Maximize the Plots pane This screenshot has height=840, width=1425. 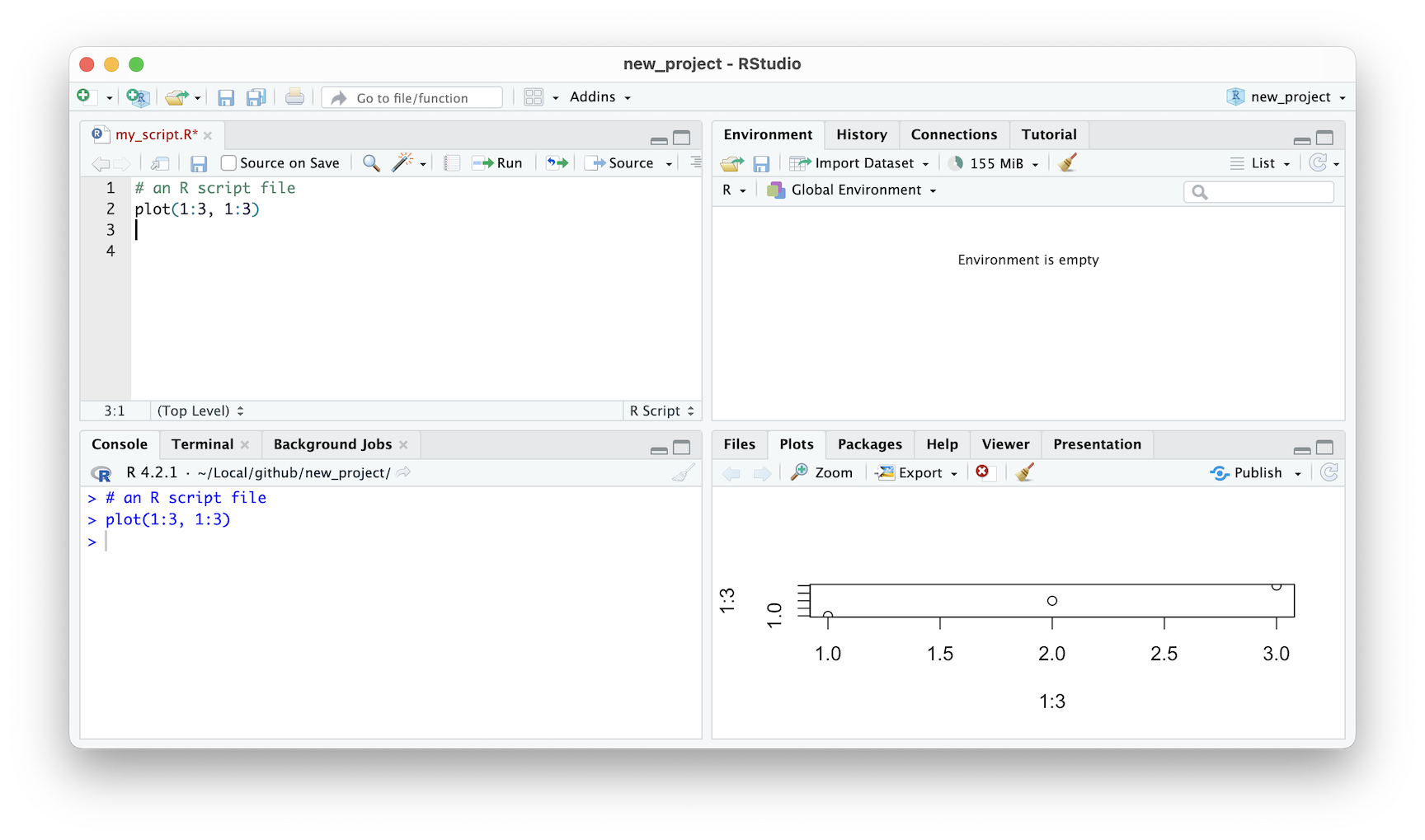(1324, 448)
